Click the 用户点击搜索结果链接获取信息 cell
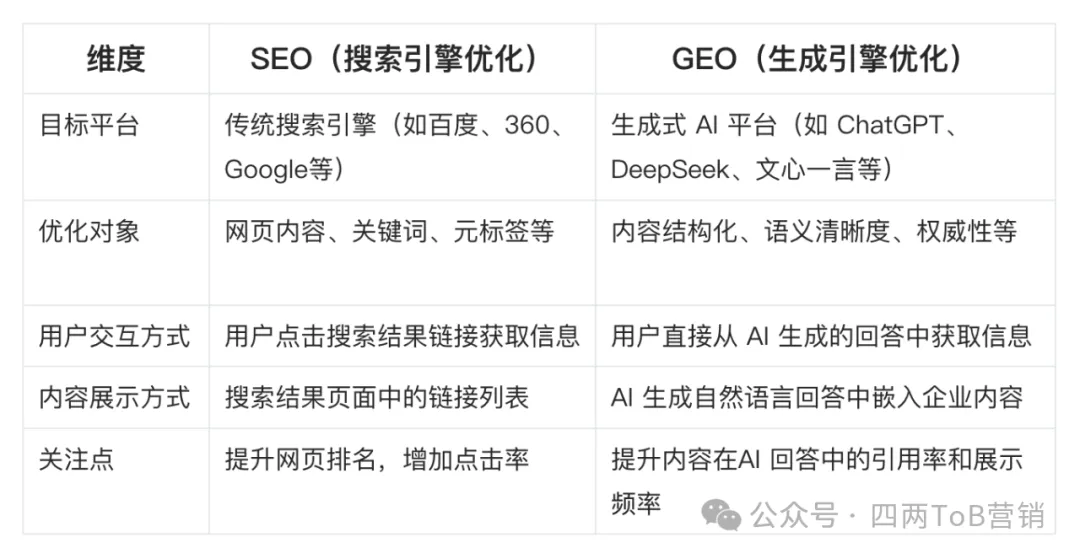Screen dimensions: 1080x559 click(x=402, y=336)
